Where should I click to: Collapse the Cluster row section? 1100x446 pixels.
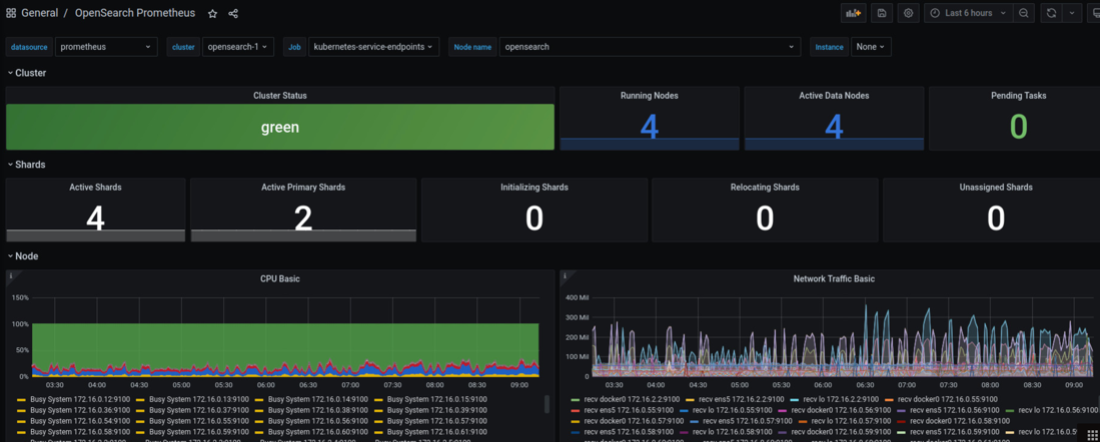29,73
